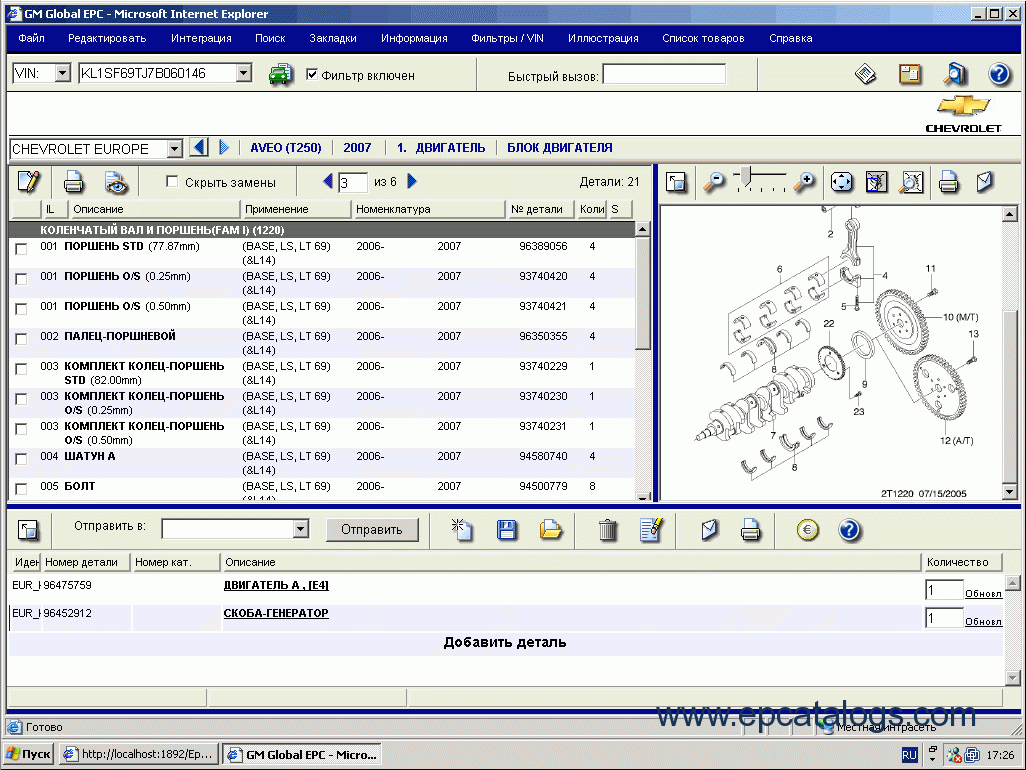Viewport: 1026px width, 770px height.
Task: Click the БЛОК ДВИГАТЕЛЯ breadcrumb link
Action: pyautogui.click(x=559, y=148)
